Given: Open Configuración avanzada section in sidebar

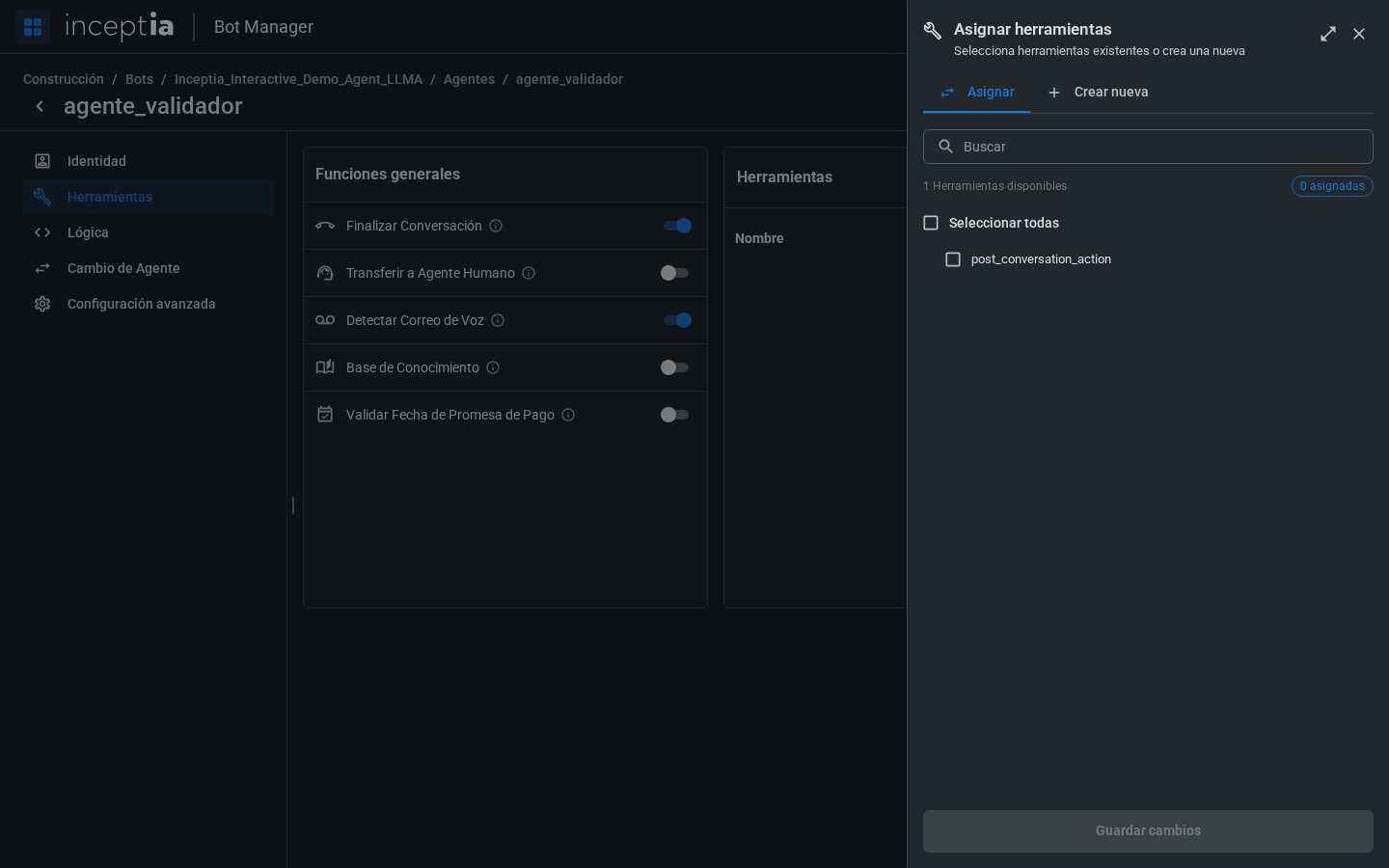Looking at the screenshot, I should point(149,304).
